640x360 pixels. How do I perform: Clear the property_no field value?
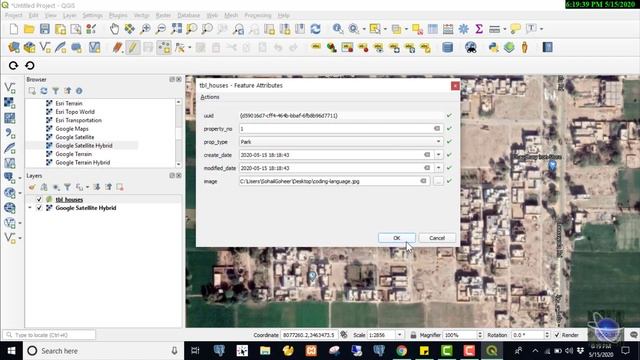coord(437,129)
